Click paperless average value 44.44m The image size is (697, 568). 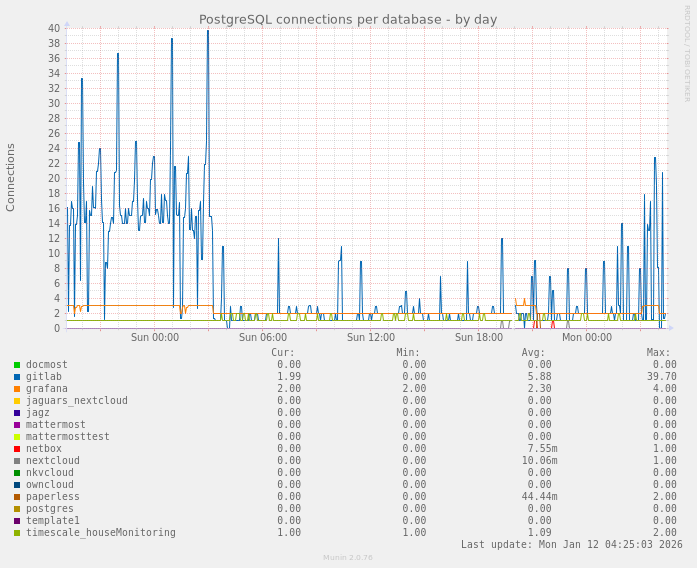[539, 496]
